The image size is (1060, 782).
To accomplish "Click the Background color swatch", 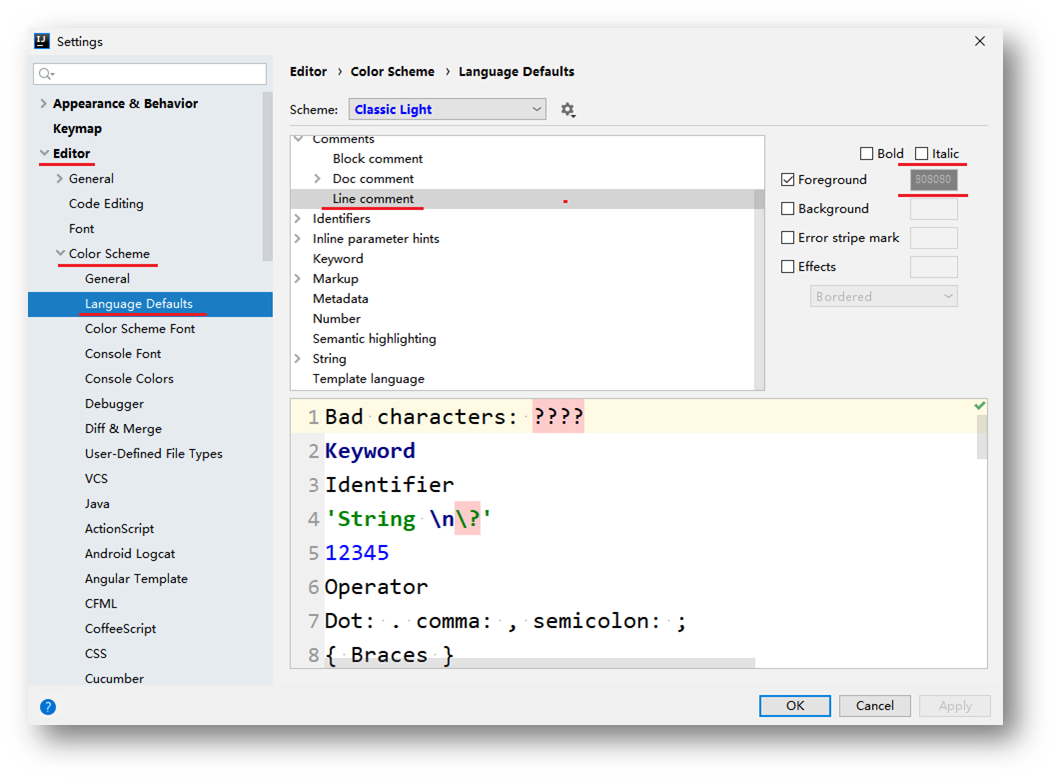I will tap(934, 209).
